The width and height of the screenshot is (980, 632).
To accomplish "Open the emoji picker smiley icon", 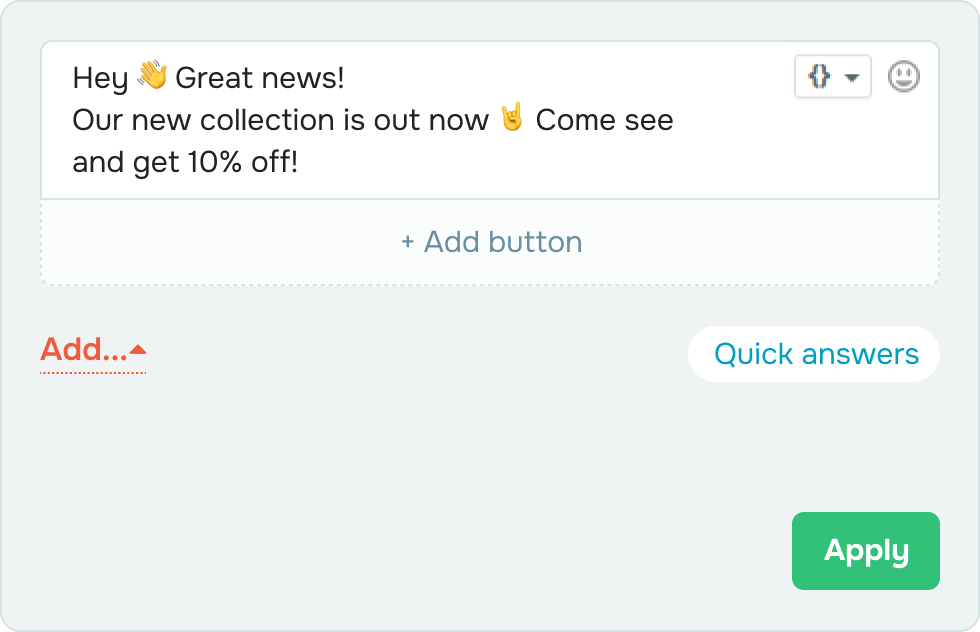I will (904, 77).
